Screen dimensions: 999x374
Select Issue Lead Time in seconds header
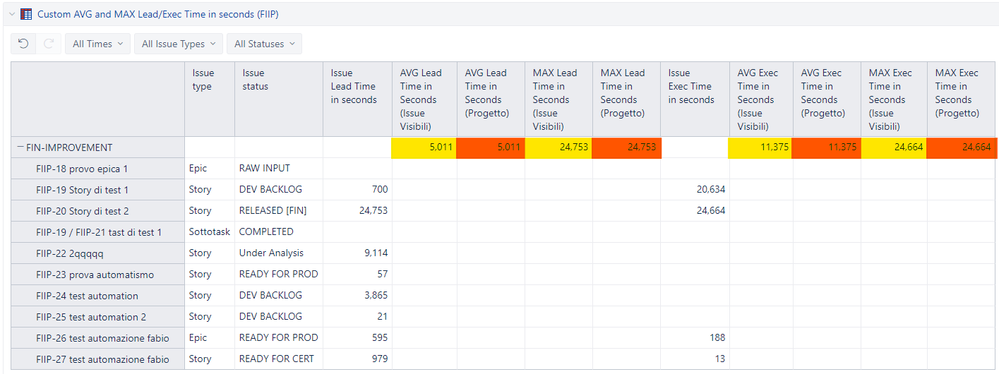357,99
